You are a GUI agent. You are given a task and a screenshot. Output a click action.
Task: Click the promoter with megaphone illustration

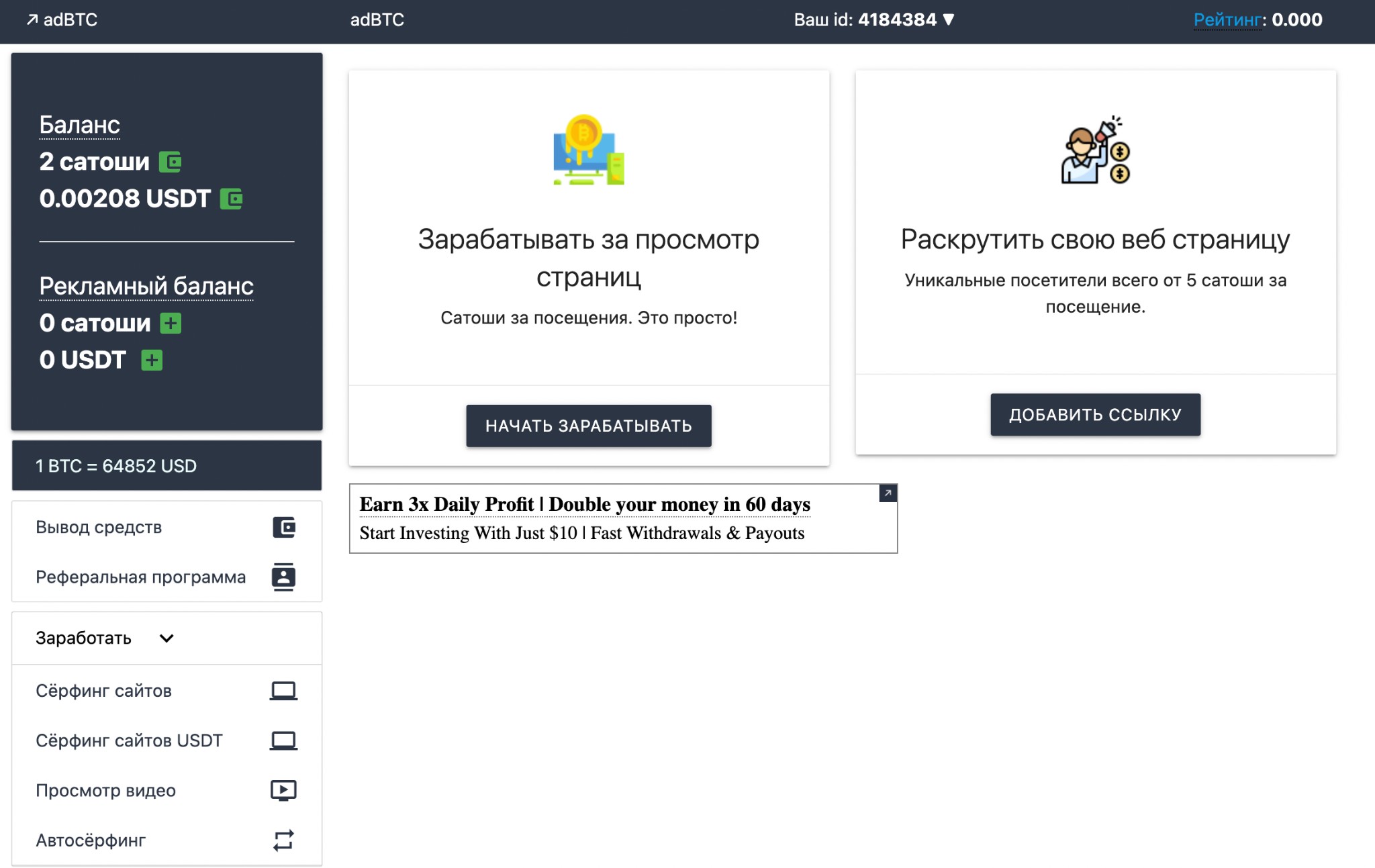point(1095,150)
